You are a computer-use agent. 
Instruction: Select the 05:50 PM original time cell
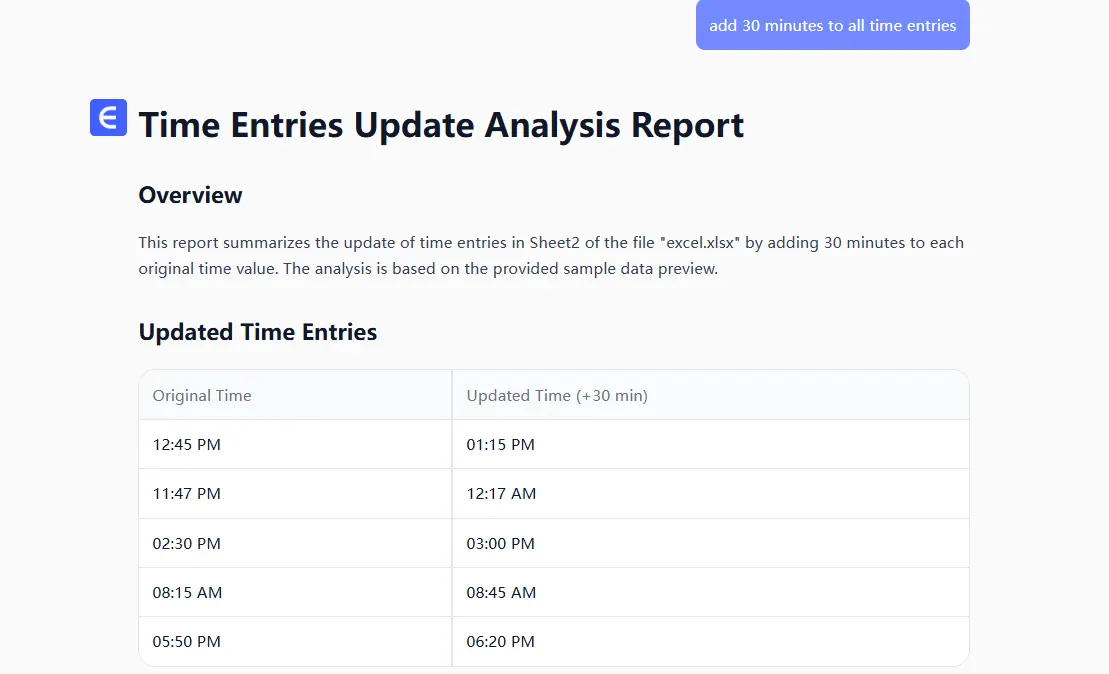(187, 642)
